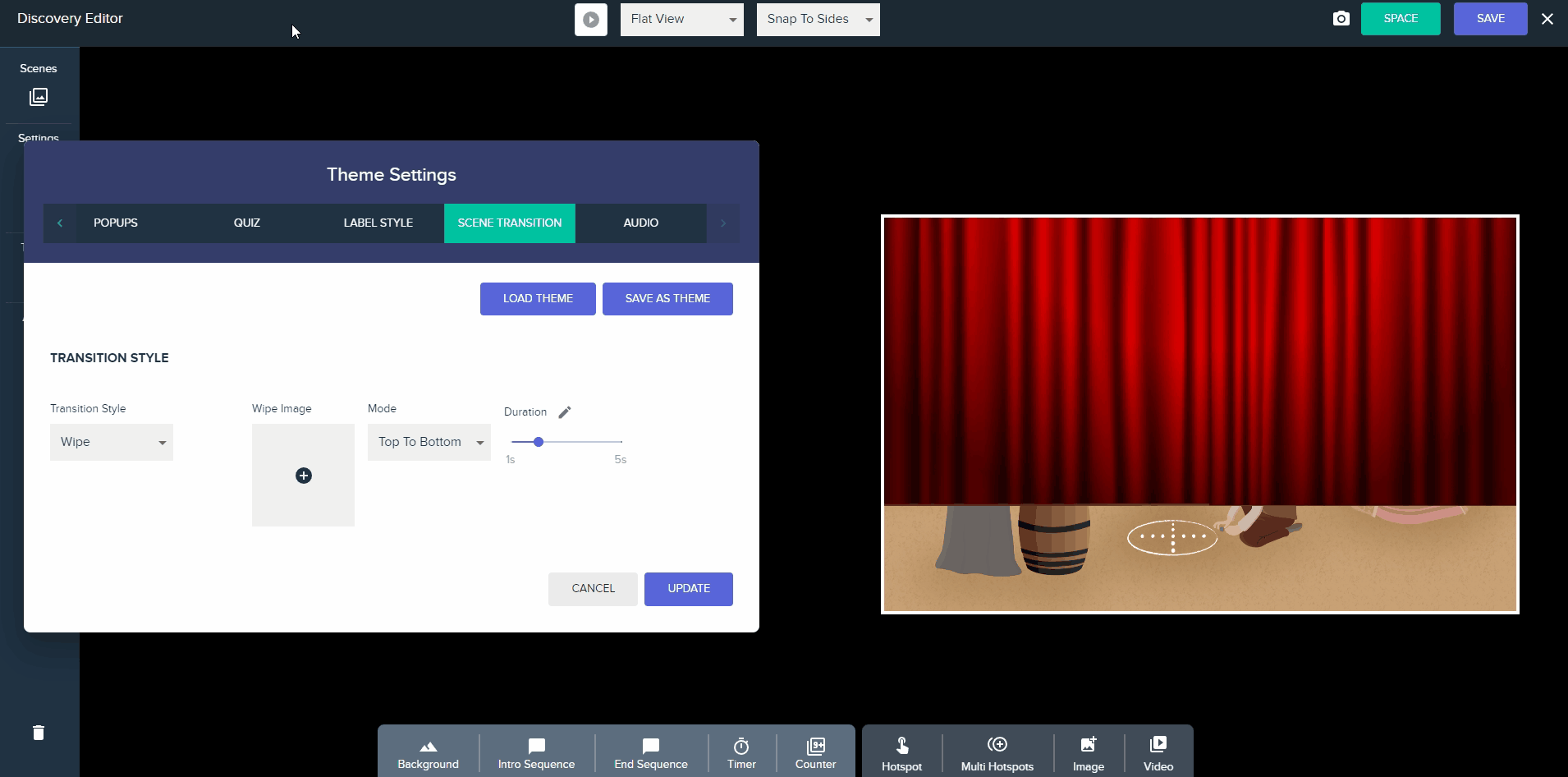The width and height of the screenshot is (1568, 777).
Task: Switch to the QUIZ tab
Action: (x=247, y=223)
